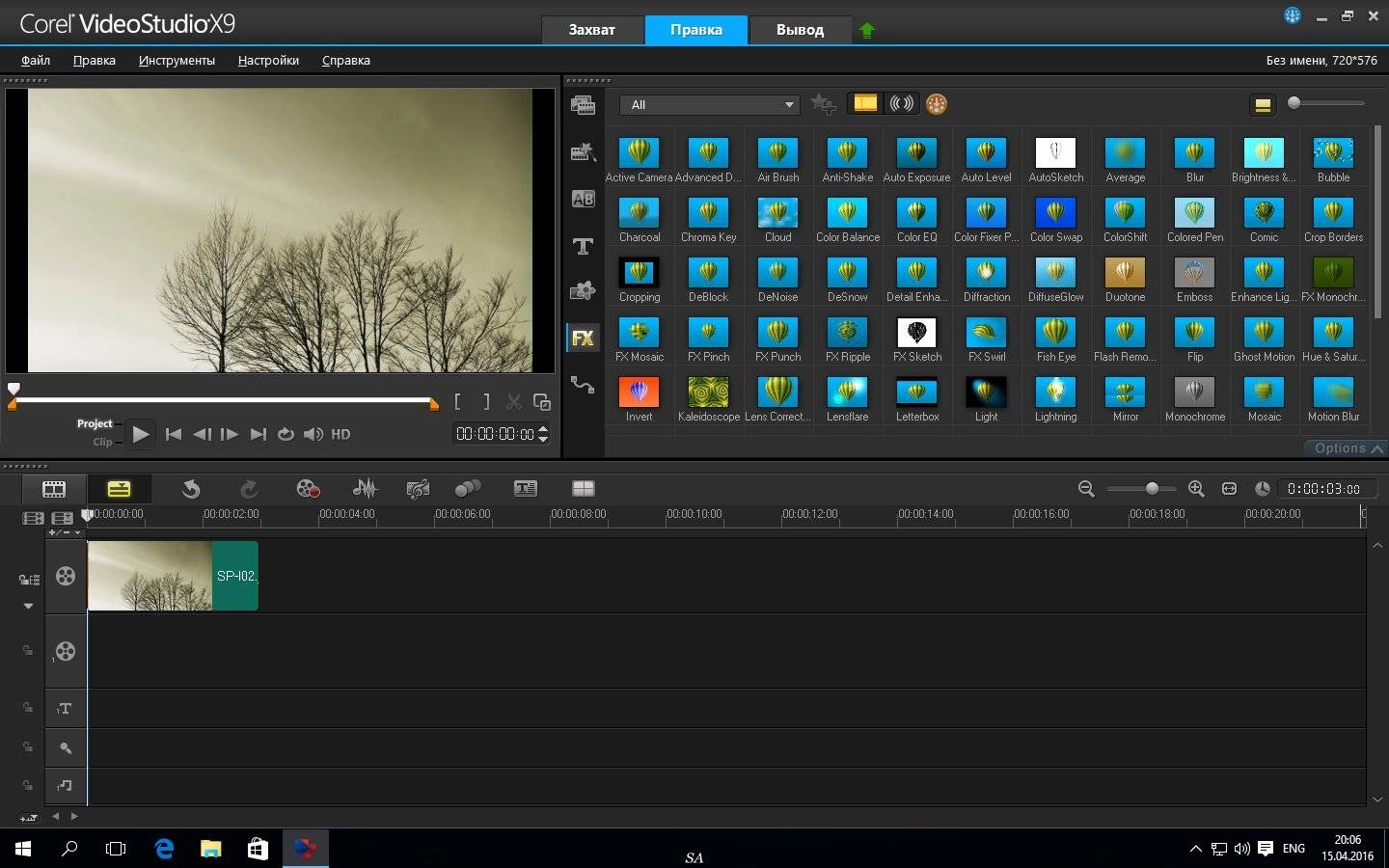Fit project in timeline window

point(1229,489)
